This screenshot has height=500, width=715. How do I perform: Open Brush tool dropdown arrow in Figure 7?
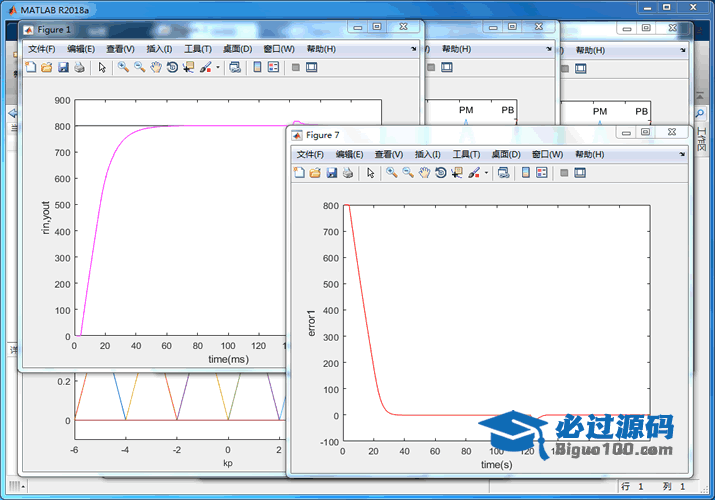[x=486, y=174]
